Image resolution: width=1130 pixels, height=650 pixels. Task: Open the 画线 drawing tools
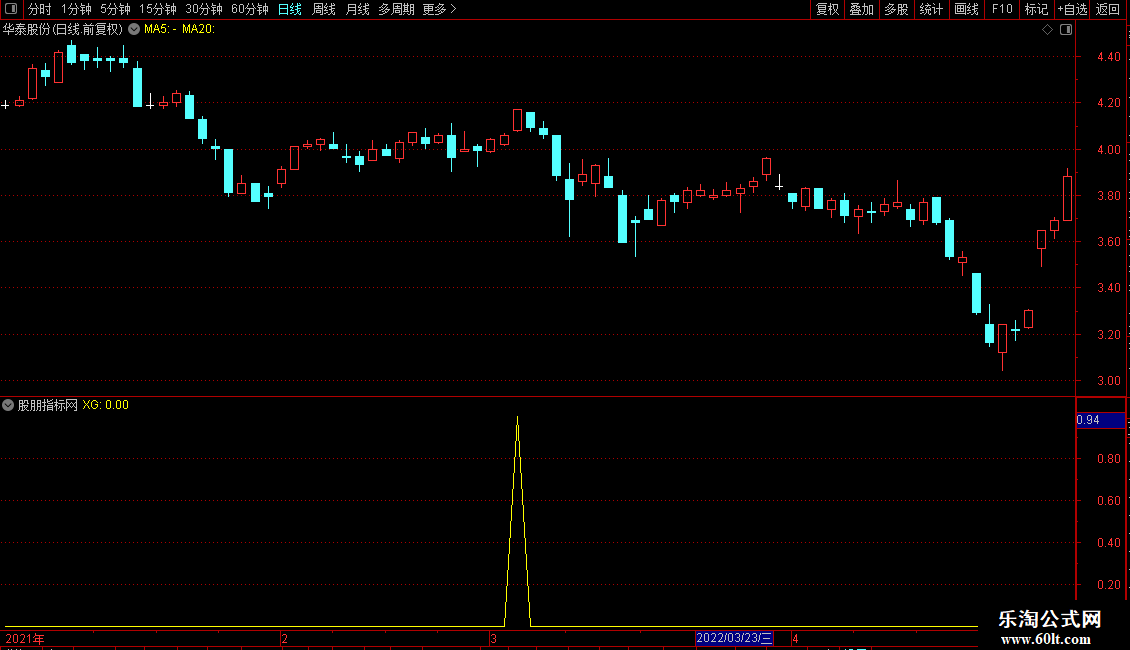(x=966, y=9)
